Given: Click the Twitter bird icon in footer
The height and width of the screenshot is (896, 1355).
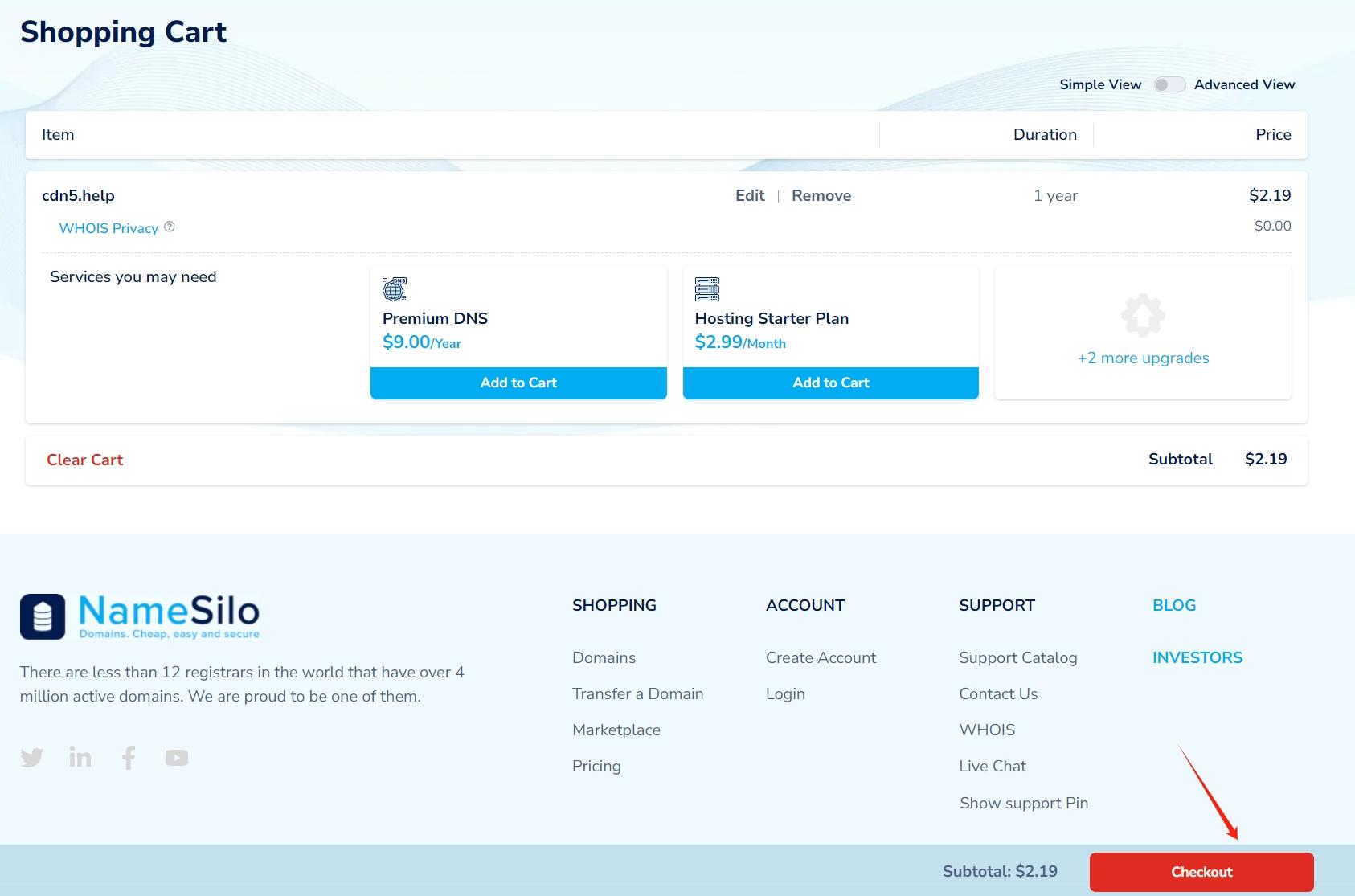Looking at the screenshot, I should pos(32,758).
